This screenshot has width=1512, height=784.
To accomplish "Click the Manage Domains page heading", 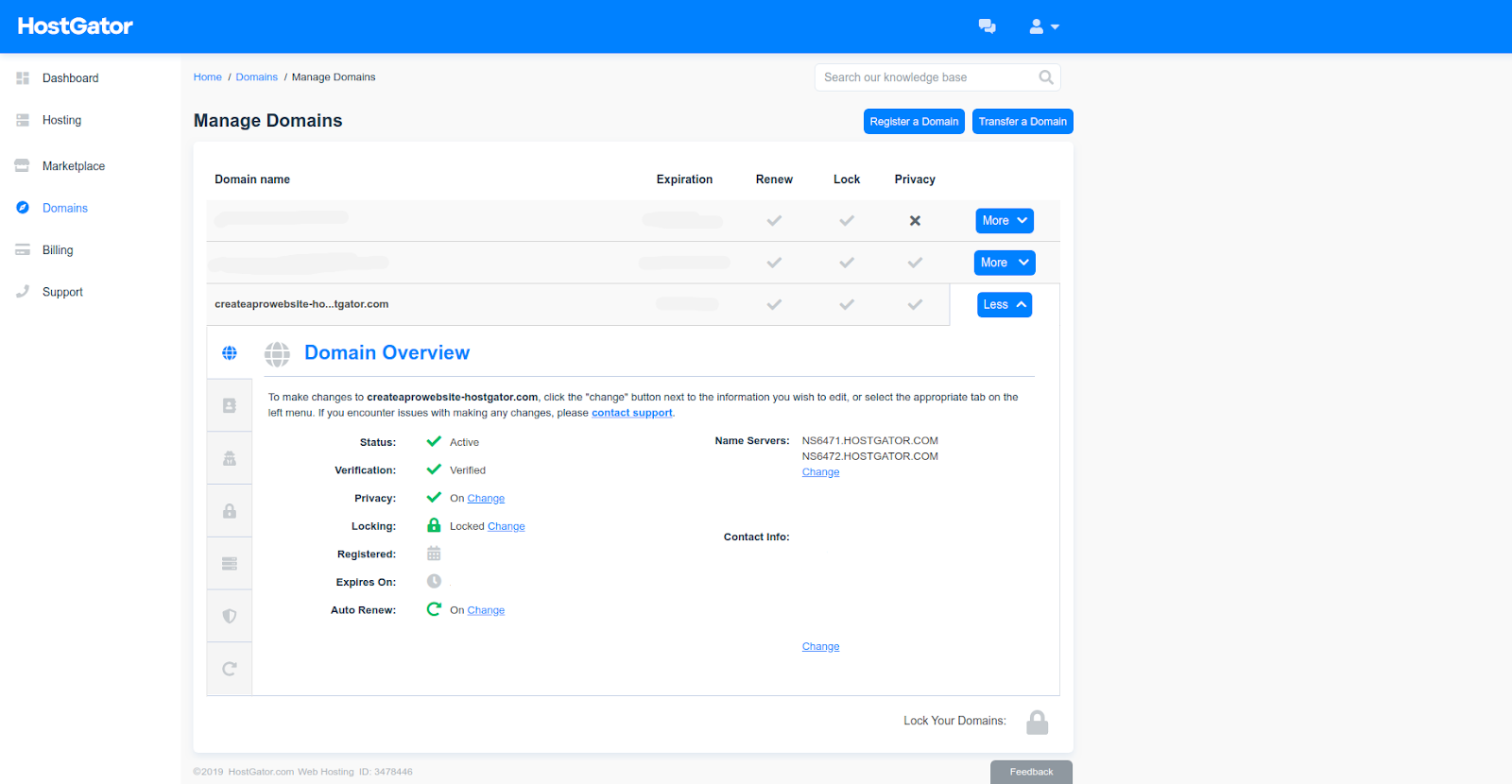I will click(268, 121).
